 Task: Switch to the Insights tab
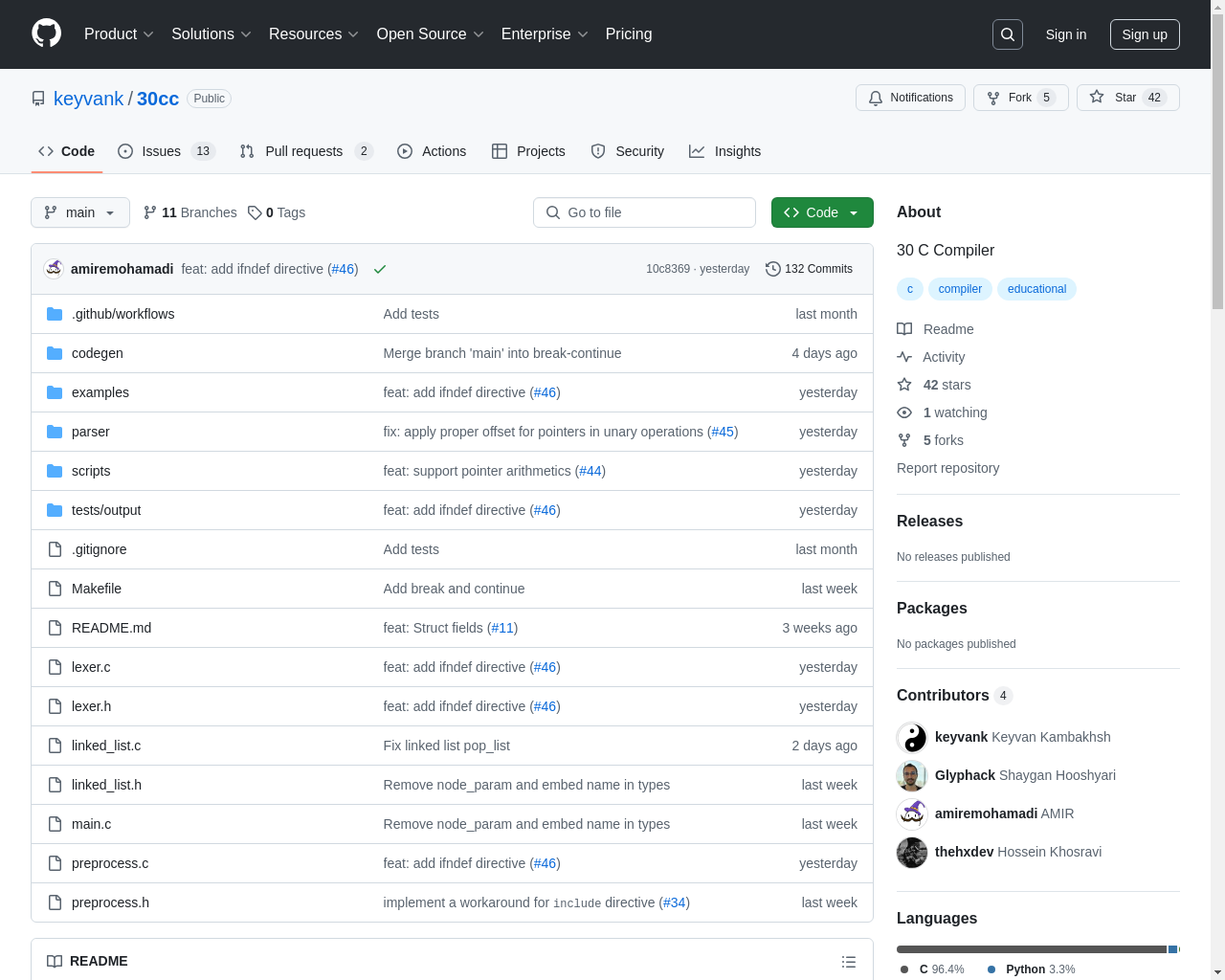click(x=725, y=151)
